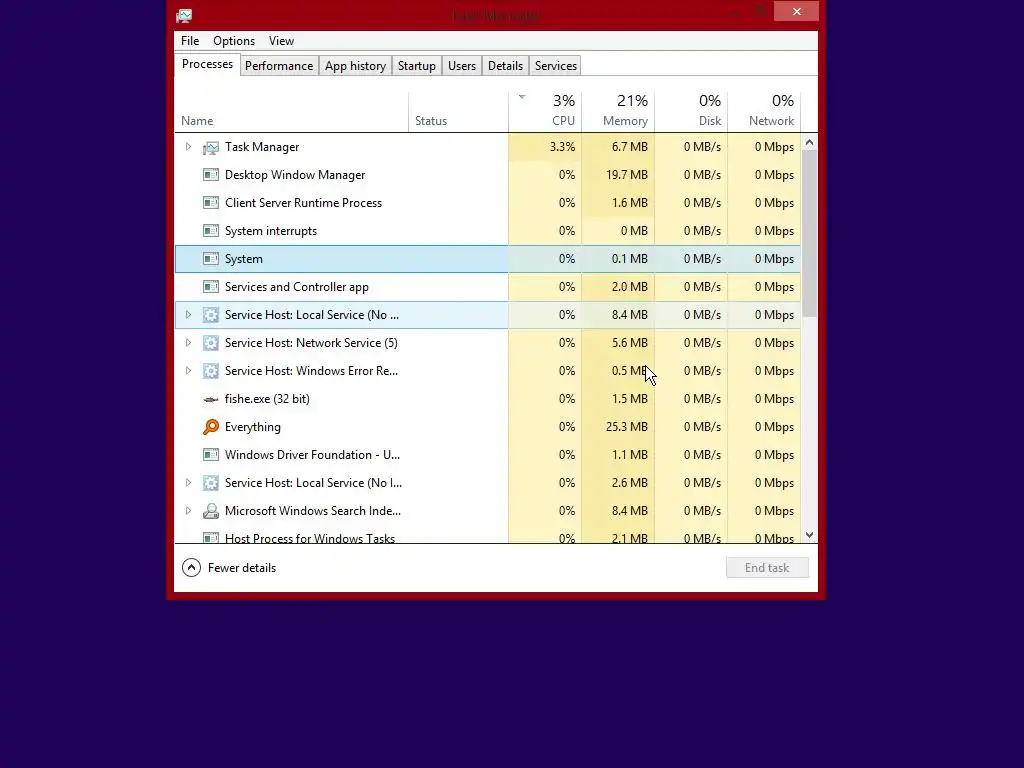Click the scrollbar up arrow
Screen dimensions: 1024x768
(x=809, y=142)
